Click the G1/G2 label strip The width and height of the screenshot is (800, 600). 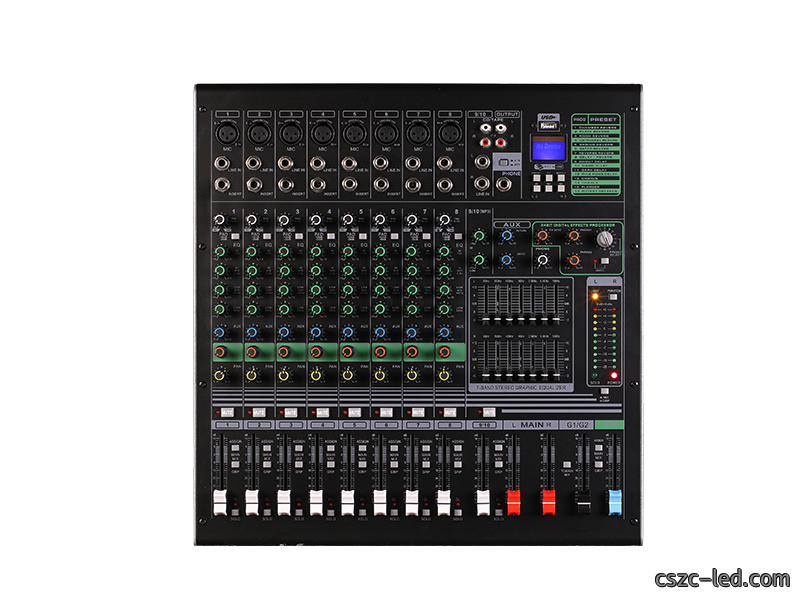[577, 424]
